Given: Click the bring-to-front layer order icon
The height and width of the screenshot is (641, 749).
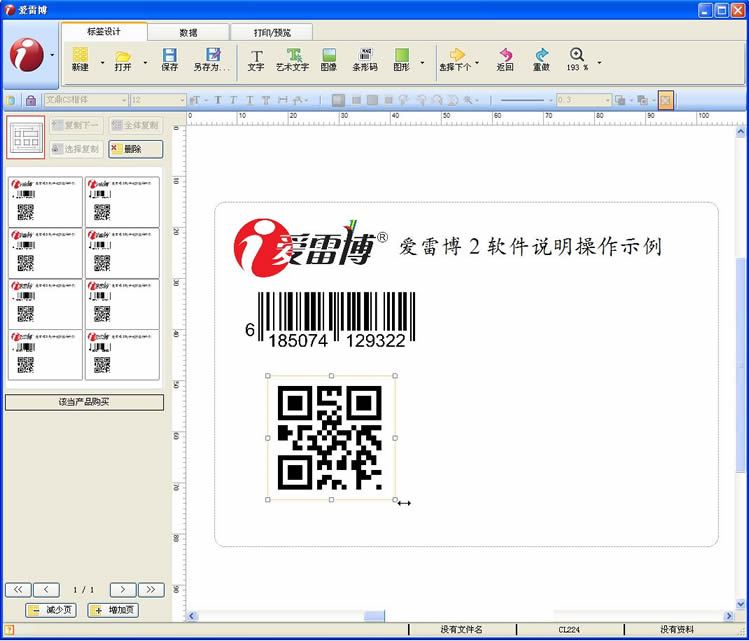Looking at the screenshot, I should coord(620,100).
